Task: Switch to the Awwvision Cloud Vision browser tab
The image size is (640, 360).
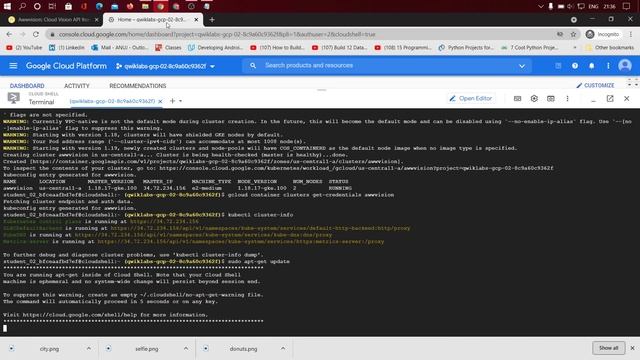Action: [x=53, y=20]
